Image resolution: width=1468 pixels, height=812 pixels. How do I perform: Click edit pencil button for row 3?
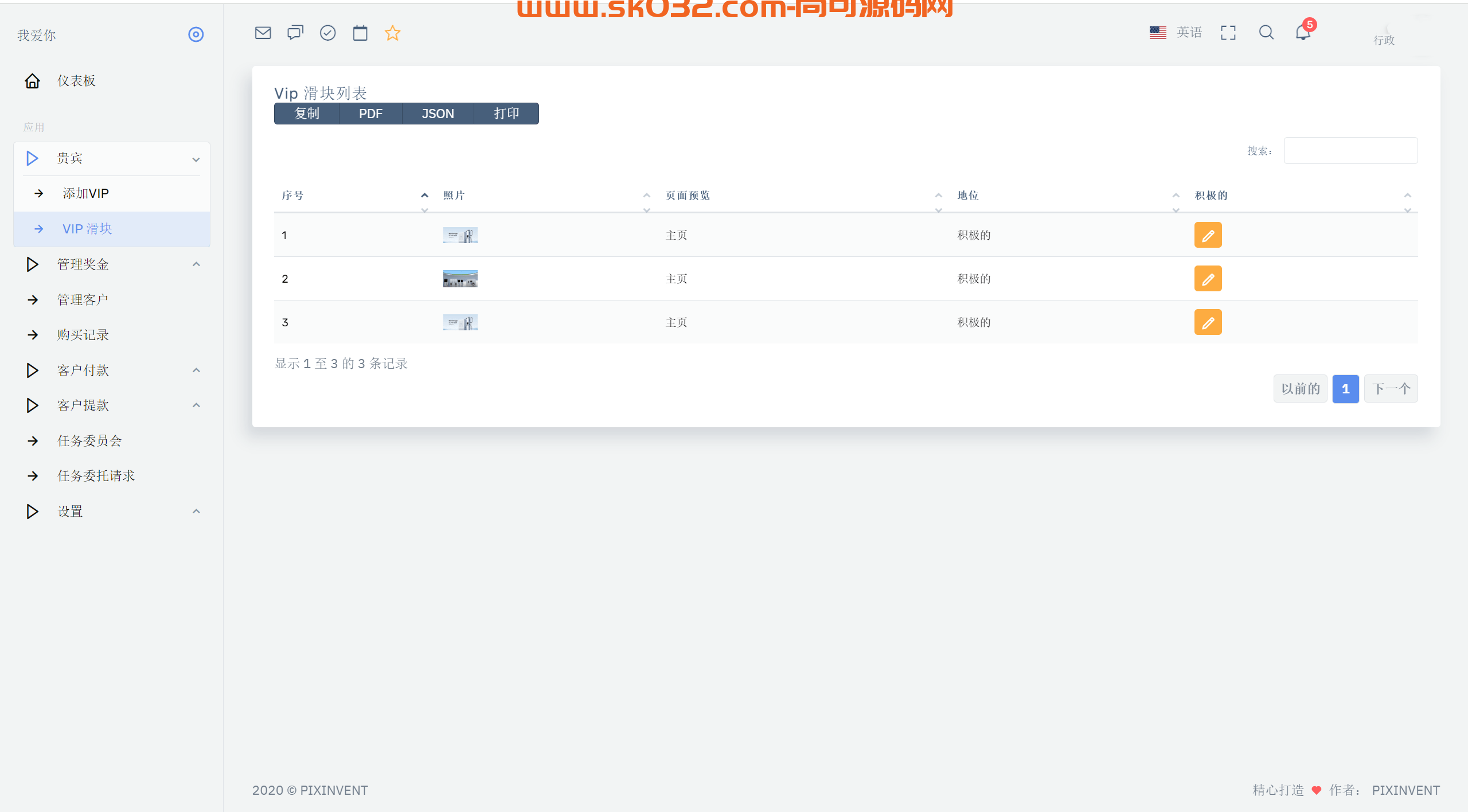coord(1208,322)
